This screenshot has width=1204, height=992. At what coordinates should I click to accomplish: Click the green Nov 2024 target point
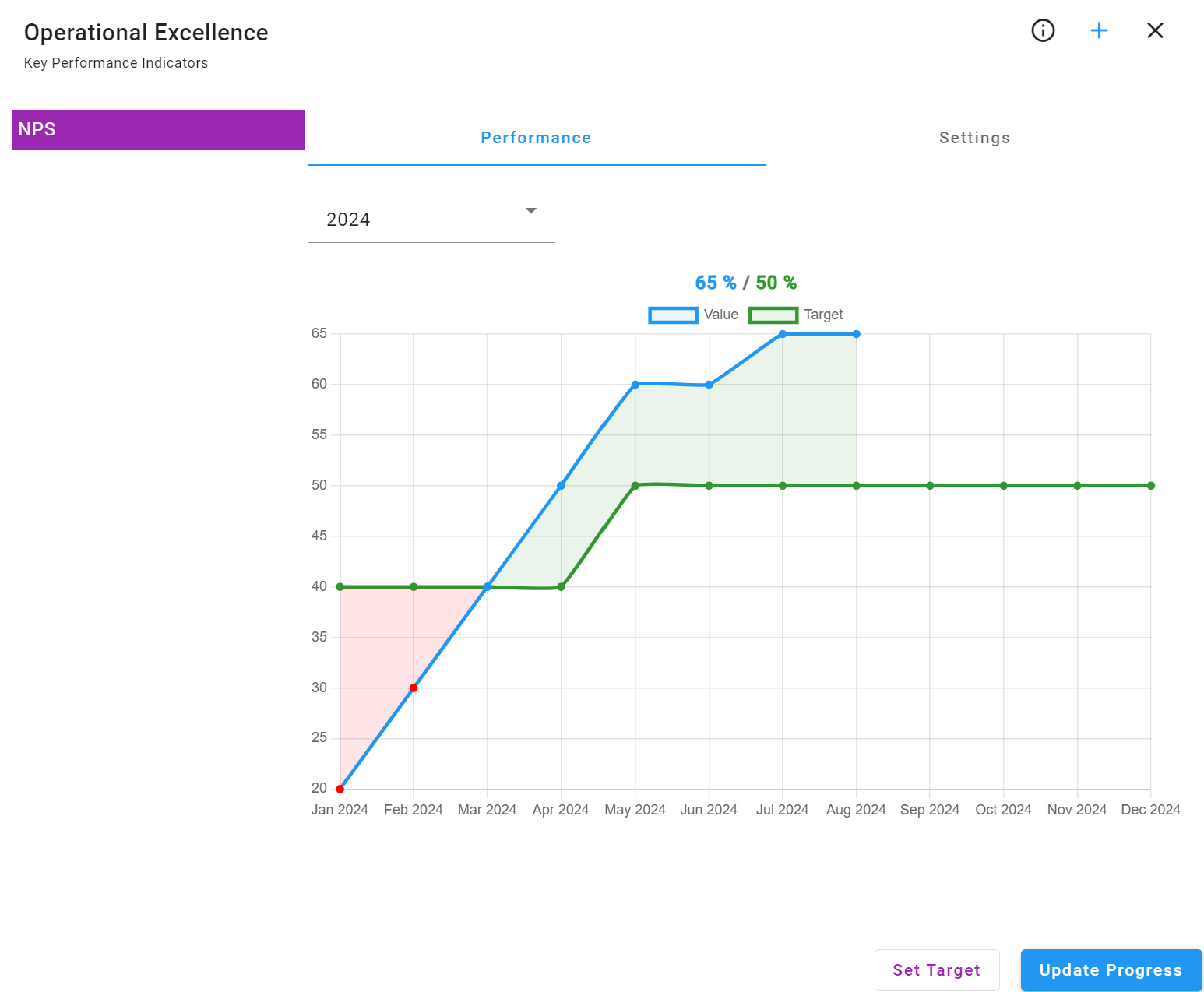[x=1077, y=486]
